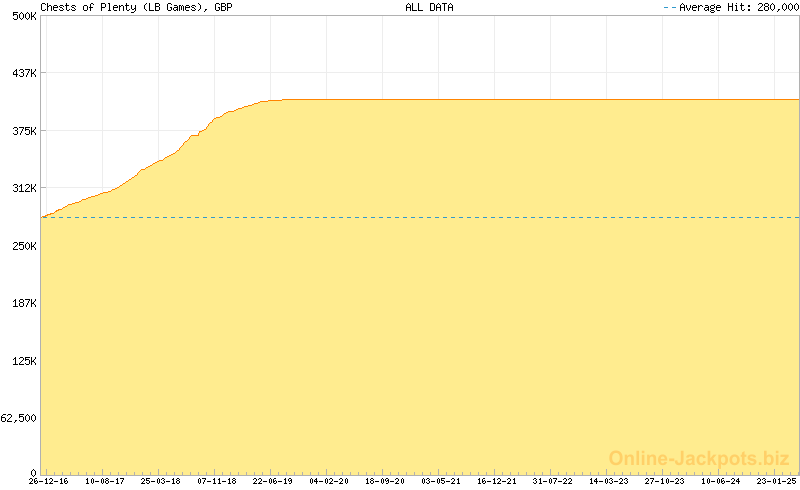
Task: Select the 14-03-23 date marker
Action: coord(609,481)
